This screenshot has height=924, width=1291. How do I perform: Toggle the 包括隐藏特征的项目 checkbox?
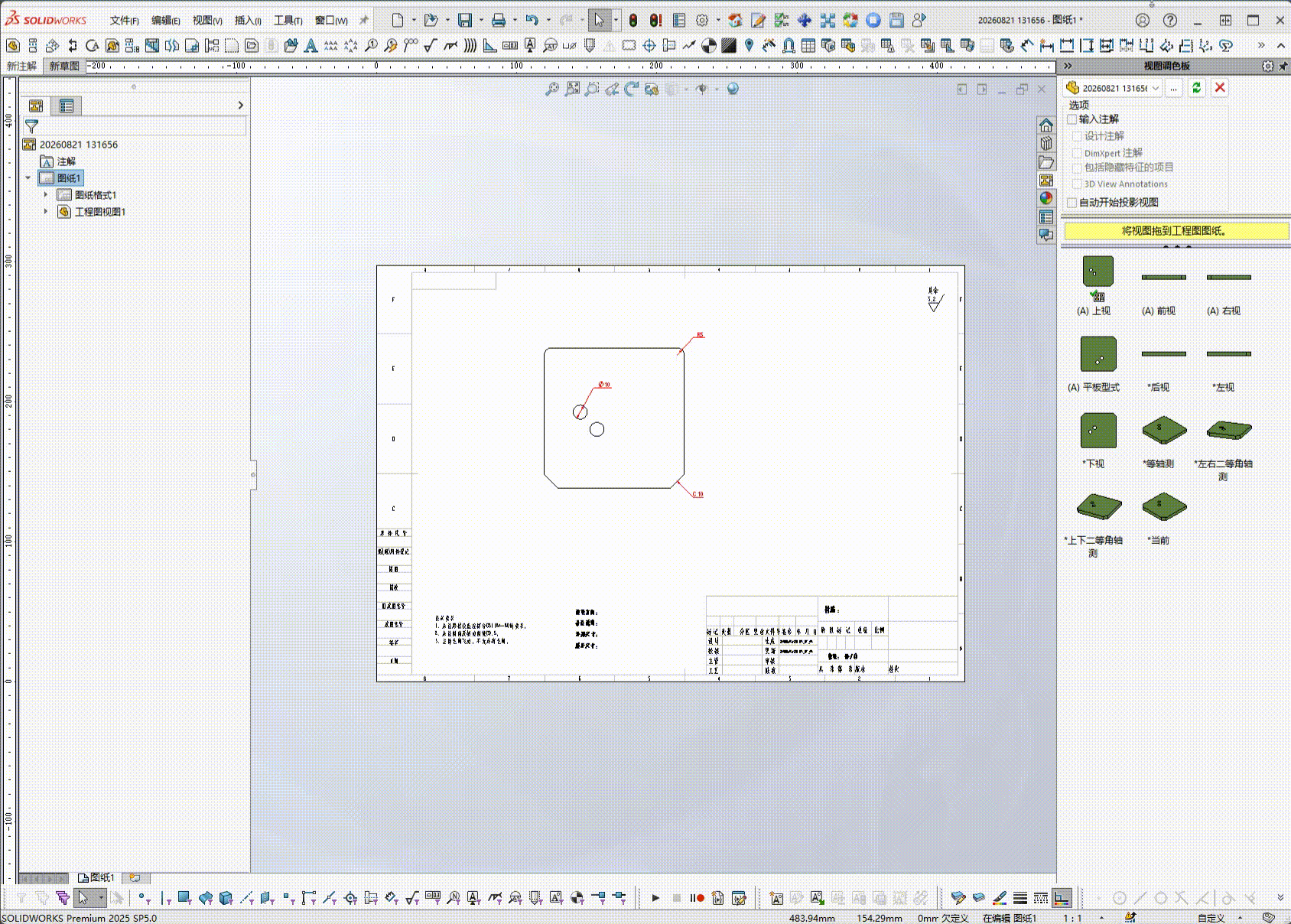pyautogui.click(x=1078, y=168)
